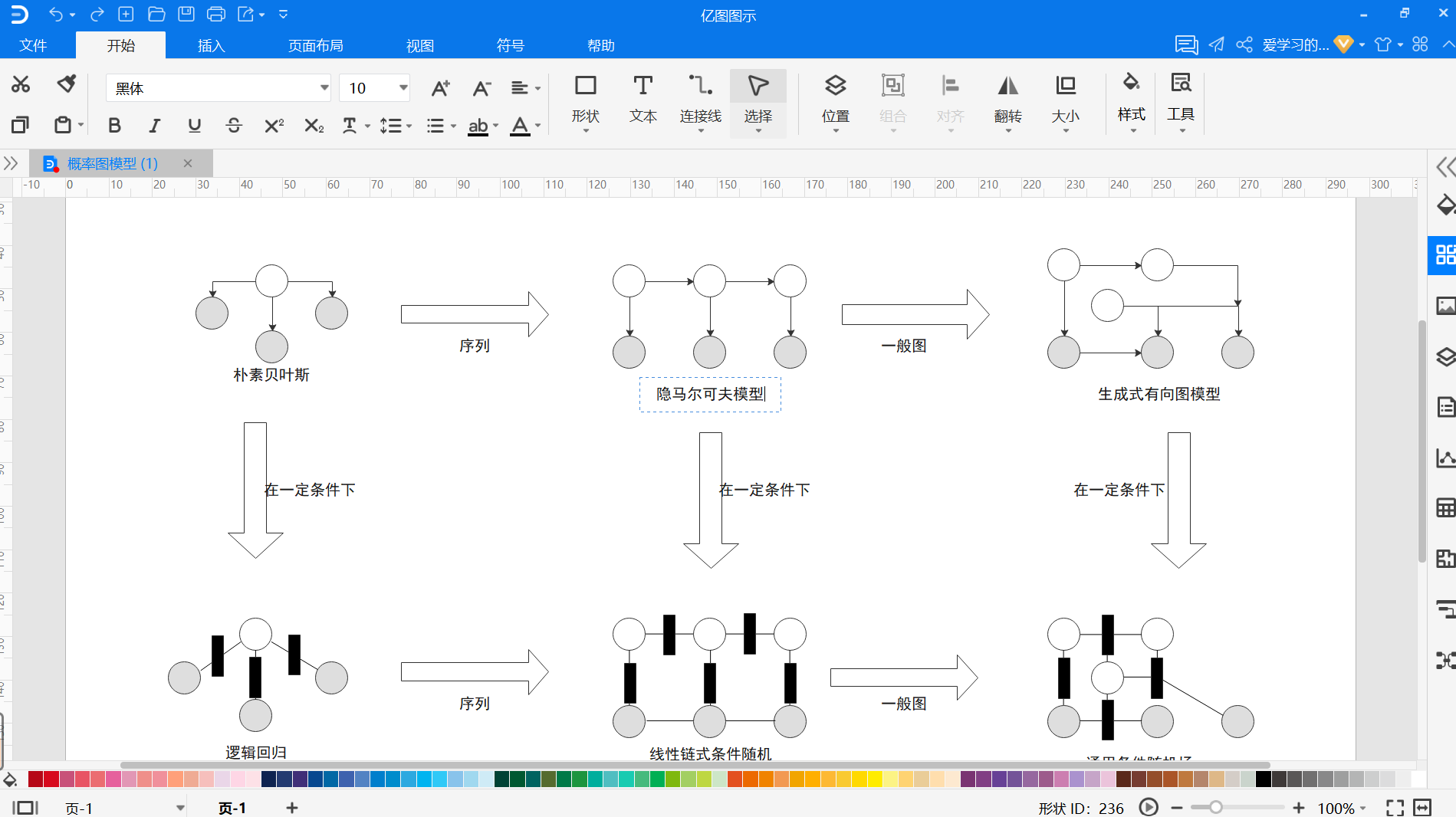The height and width of the screenshot is (817, 1456).
Task: Click the user account 爱学习的...
Action: [x=1295, y=44]
